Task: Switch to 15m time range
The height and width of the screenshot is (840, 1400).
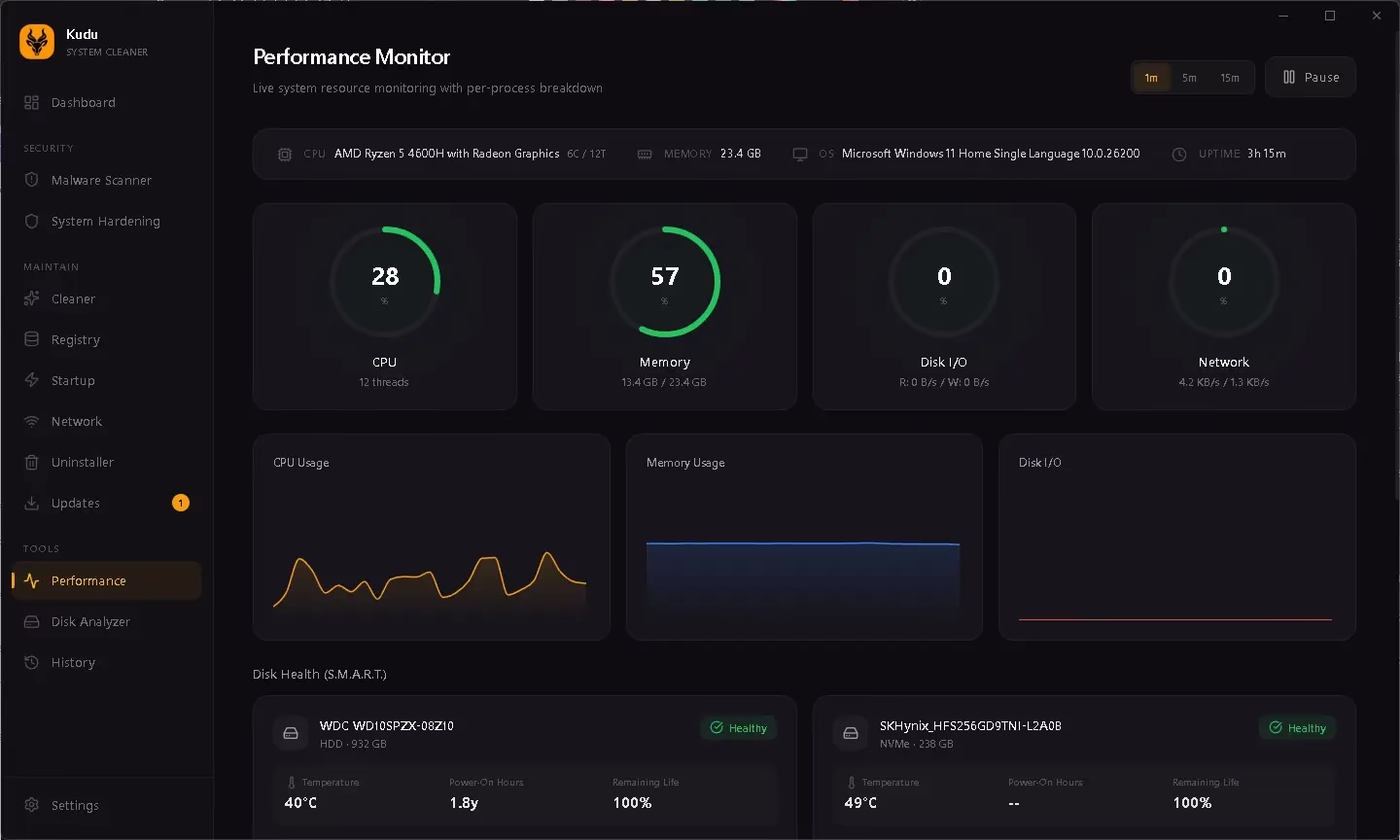Action: click(x=1230, y=78)
